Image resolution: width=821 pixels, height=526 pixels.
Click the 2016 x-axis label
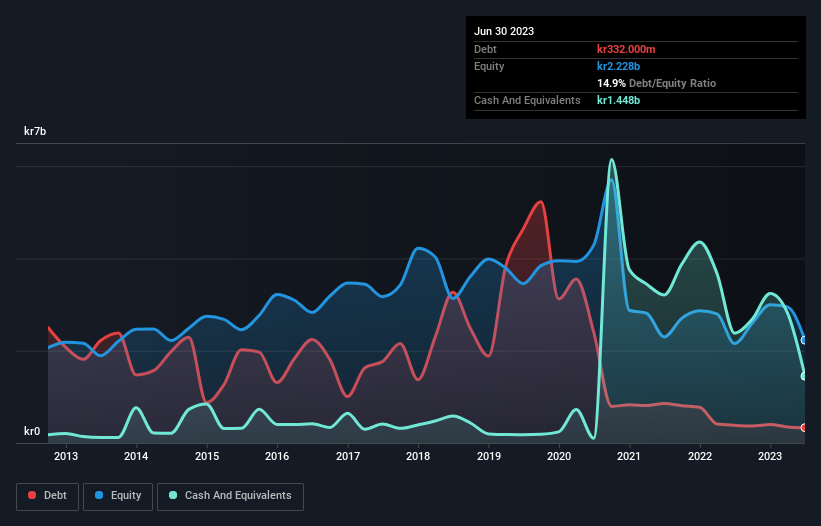277,456
